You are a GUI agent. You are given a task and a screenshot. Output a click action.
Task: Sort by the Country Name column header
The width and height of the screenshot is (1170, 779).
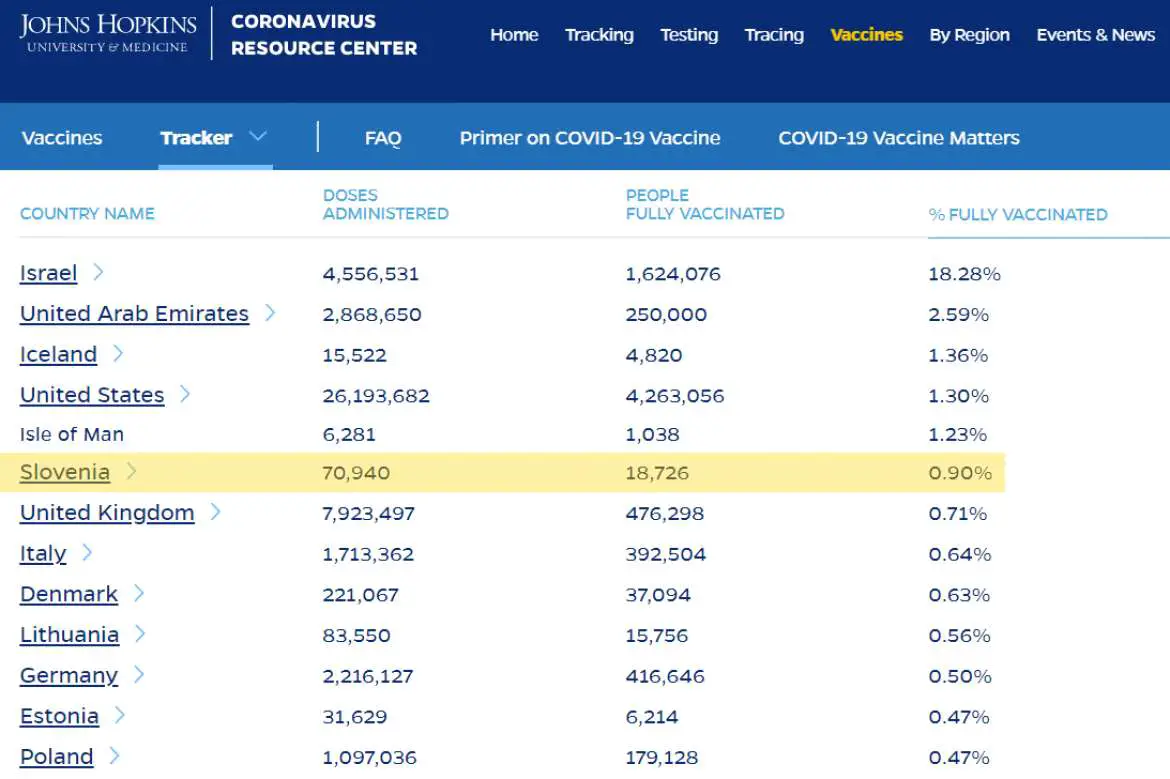87,214
